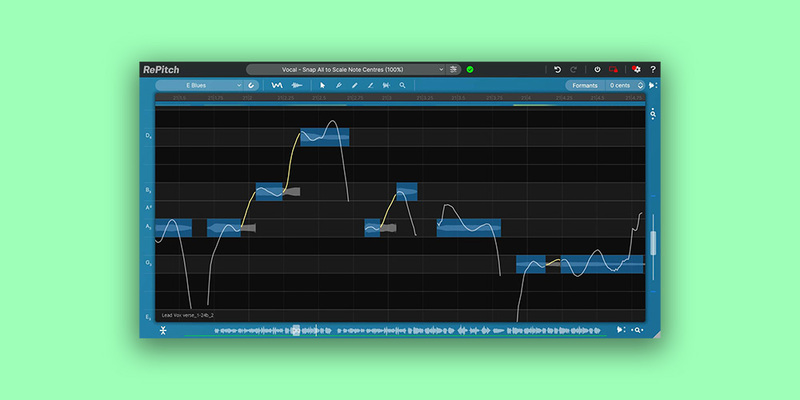The height and width of the screenshot is (400, 800).
Task: Redo the last undone edit
Action: [573, 69]
